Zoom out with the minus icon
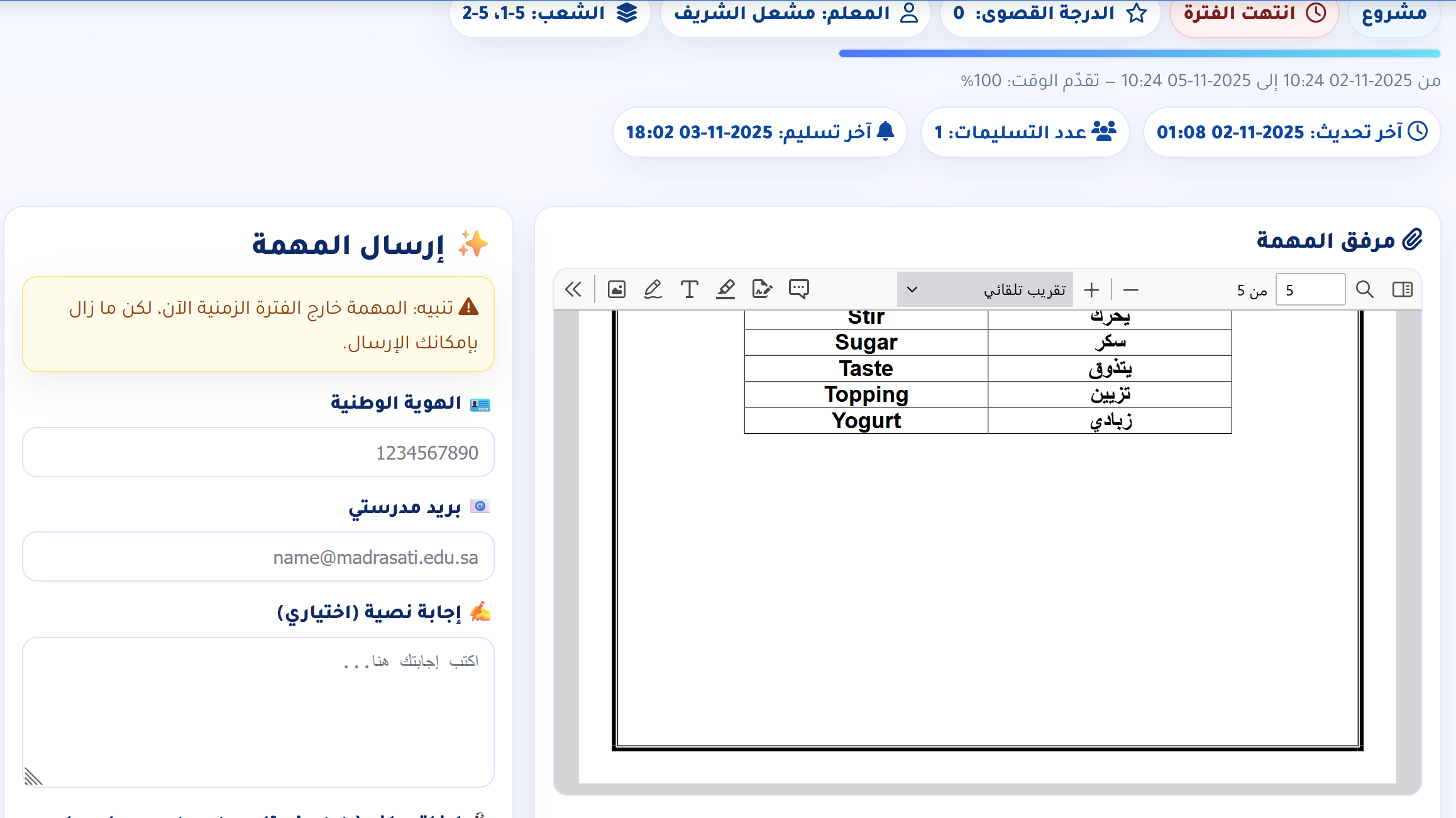Image resolution: width=1456 pixels, height=818 pixels. (1130, 290)
